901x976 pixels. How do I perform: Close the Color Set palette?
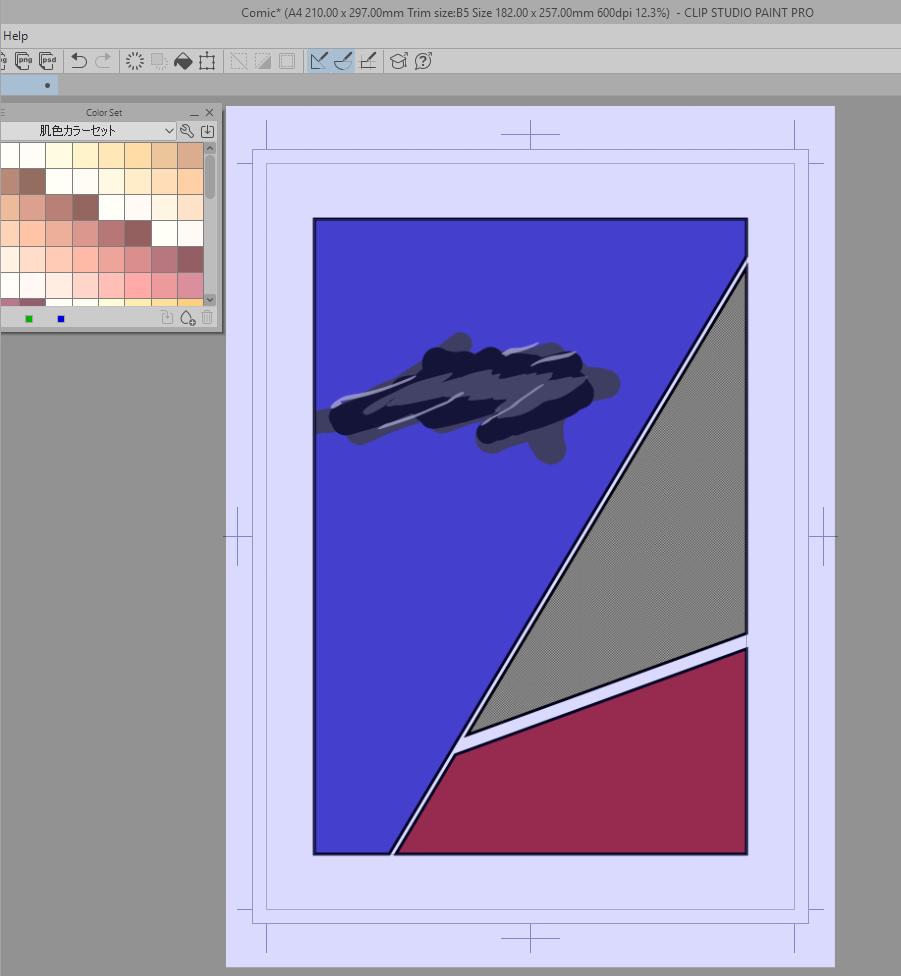click(x=210, y=113)
